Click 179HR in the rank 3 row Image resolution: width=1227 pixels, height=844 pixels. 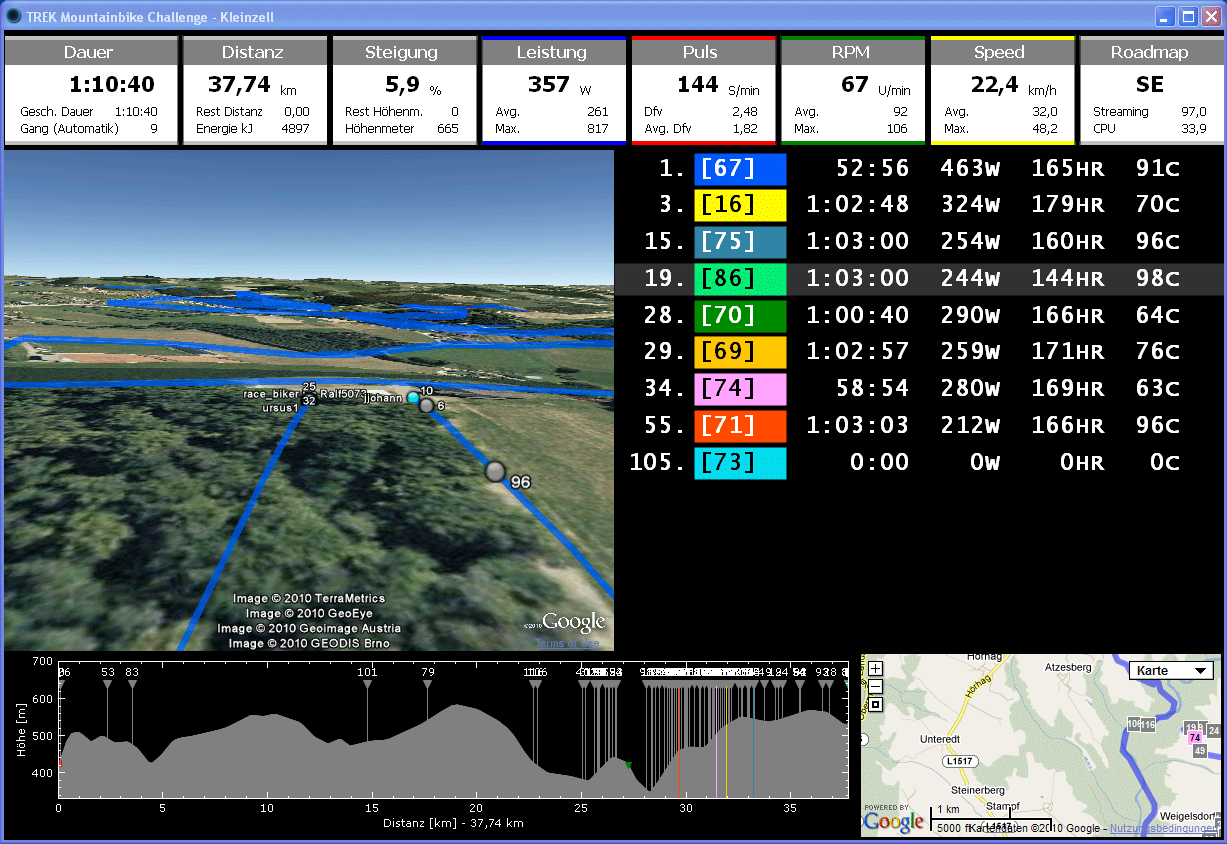tap(1068, 205)
